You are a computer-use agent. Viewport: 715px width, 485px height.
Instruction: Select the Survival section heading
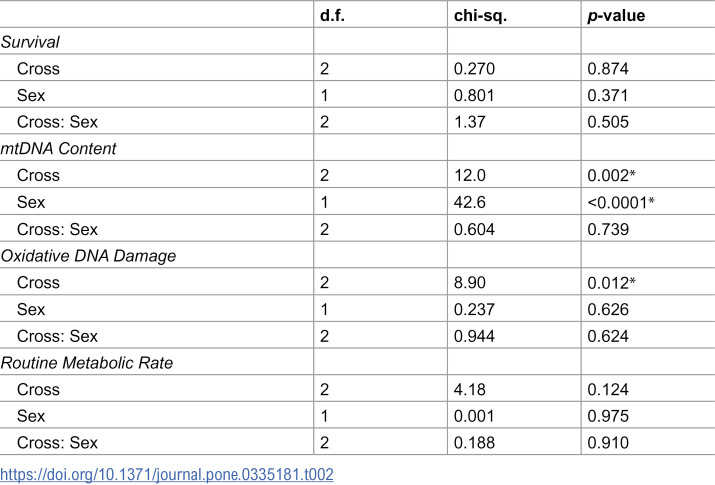tap(30, 42)
